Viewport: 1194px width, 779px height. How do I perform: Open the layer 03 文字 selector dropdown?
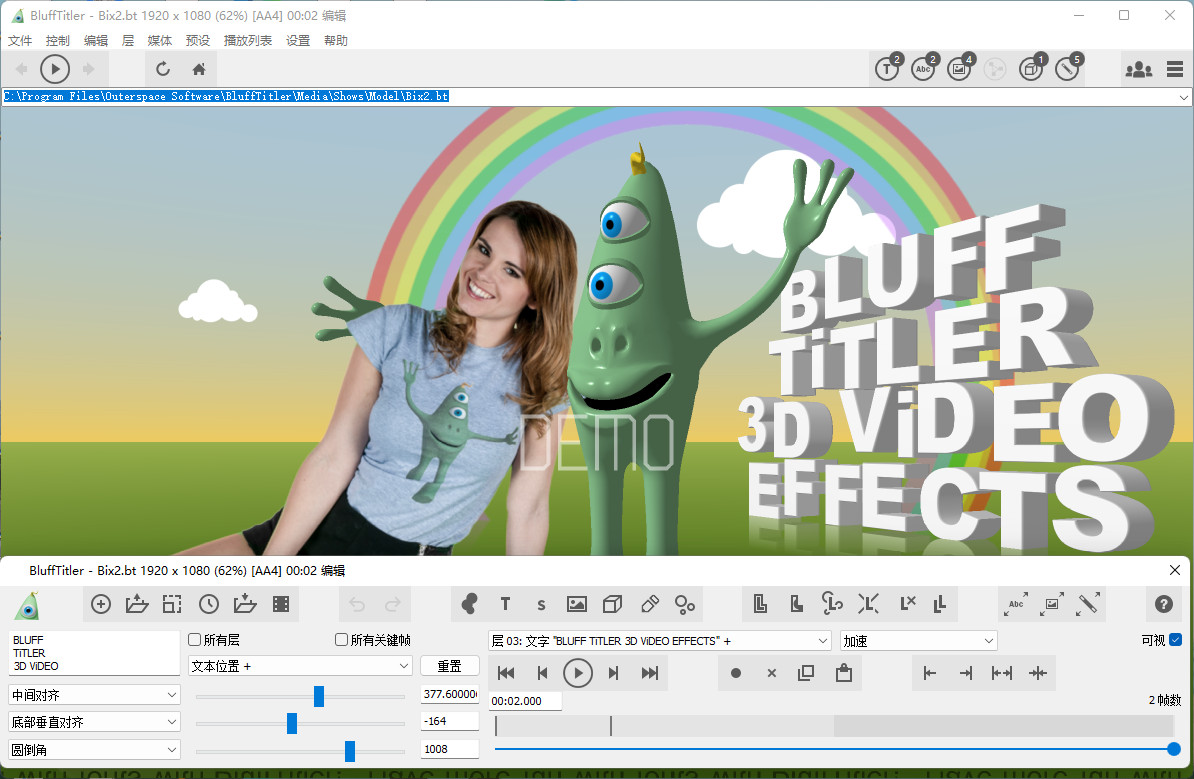coord(659,641)
